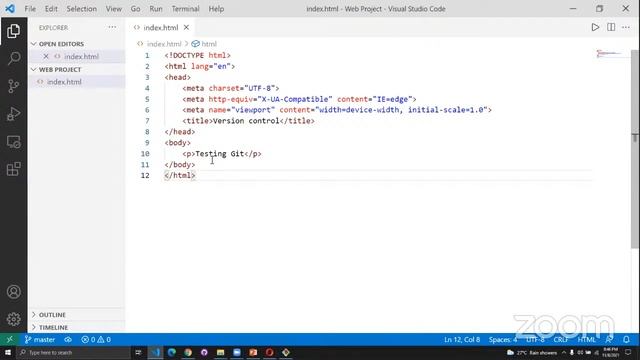Close the index.html editor tab
This screenshot has width=640, height=360.
[x=186, y=27]
